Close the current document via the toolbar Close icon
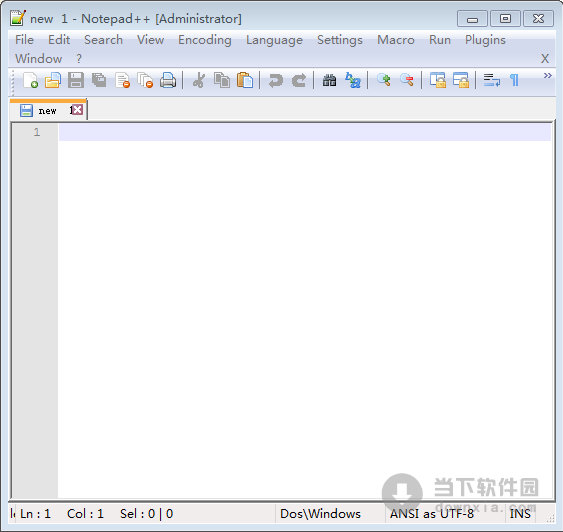Image resolution: width=563 pixels, height=532 pixels. point(122,80)
